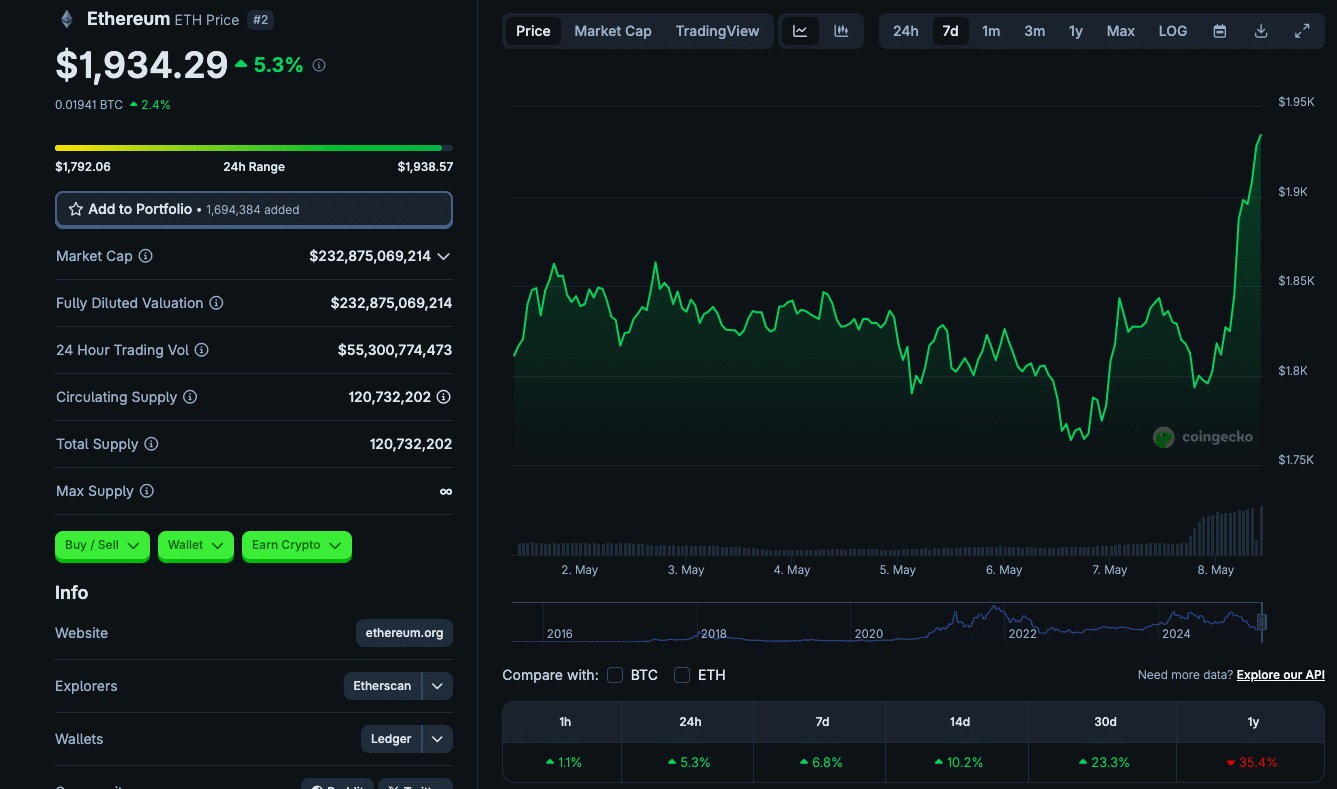
Task: Open the Buy / Sell dropdown
Action: point(103,545)
